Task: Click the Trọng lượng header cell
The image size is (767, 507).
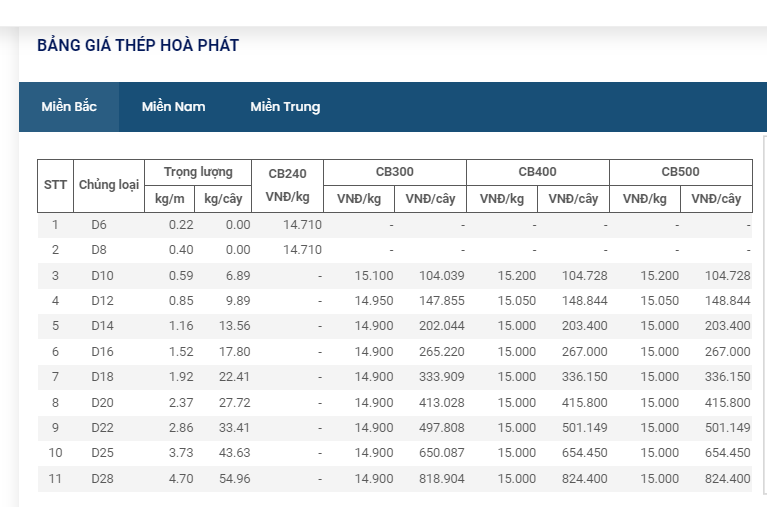Action: [198, 172]
